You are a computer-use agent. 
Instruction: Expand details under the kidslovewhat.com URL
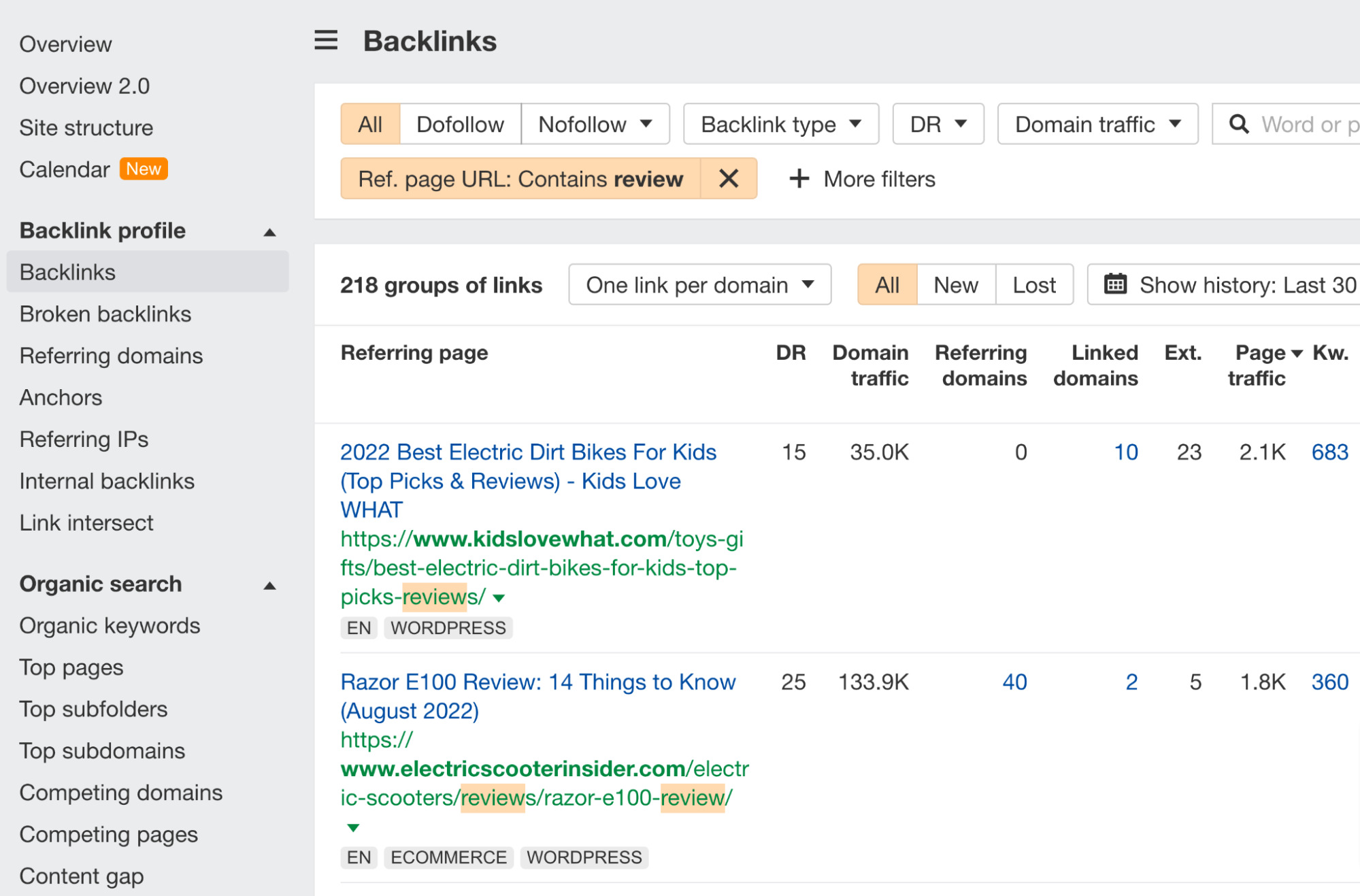[499, 597]
